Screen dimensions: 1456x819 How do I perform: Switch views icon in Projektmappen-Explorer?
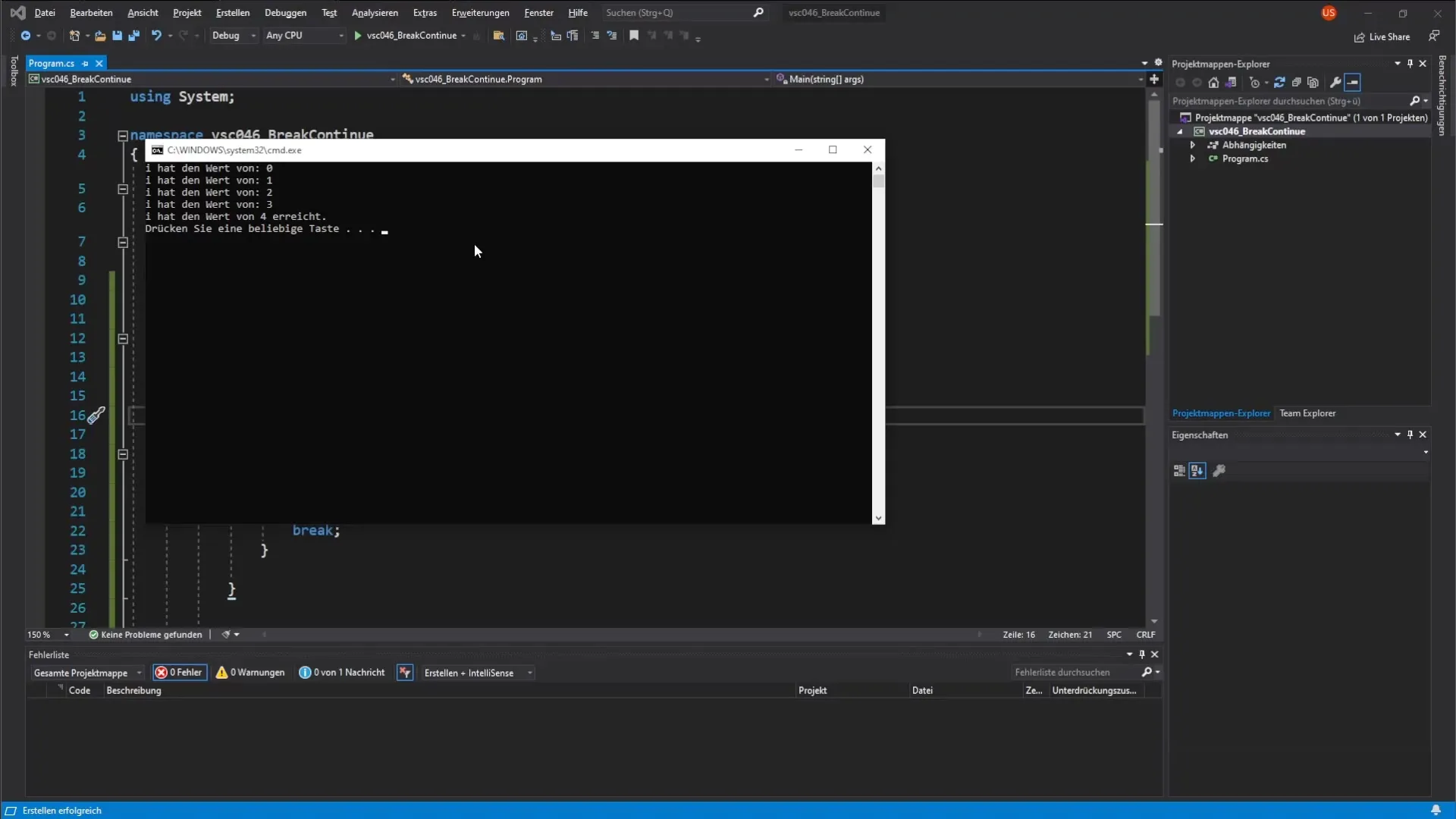(x=1232, y=83)
